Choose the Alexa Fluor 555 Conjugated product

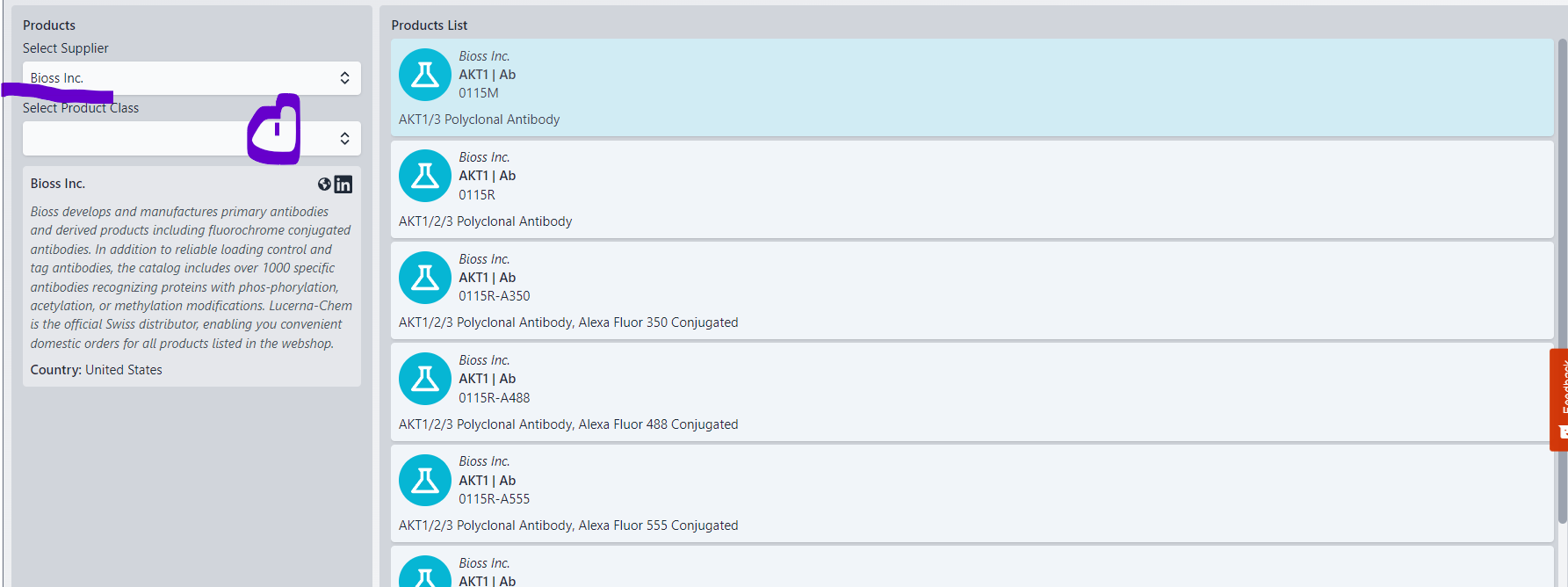point(972,493)
